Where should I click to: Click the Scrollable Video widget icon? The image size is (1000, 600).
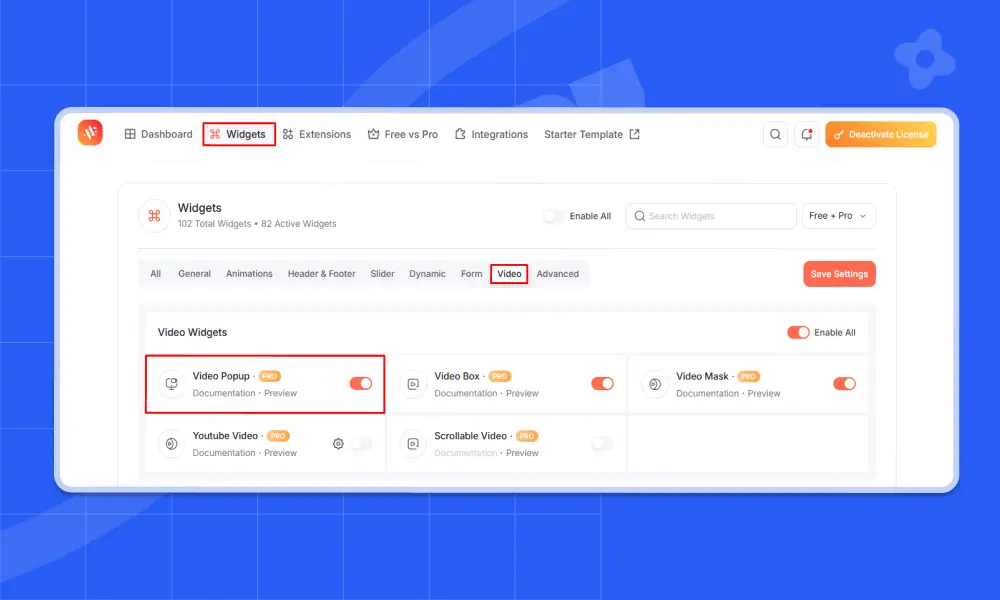click(413, 444)
